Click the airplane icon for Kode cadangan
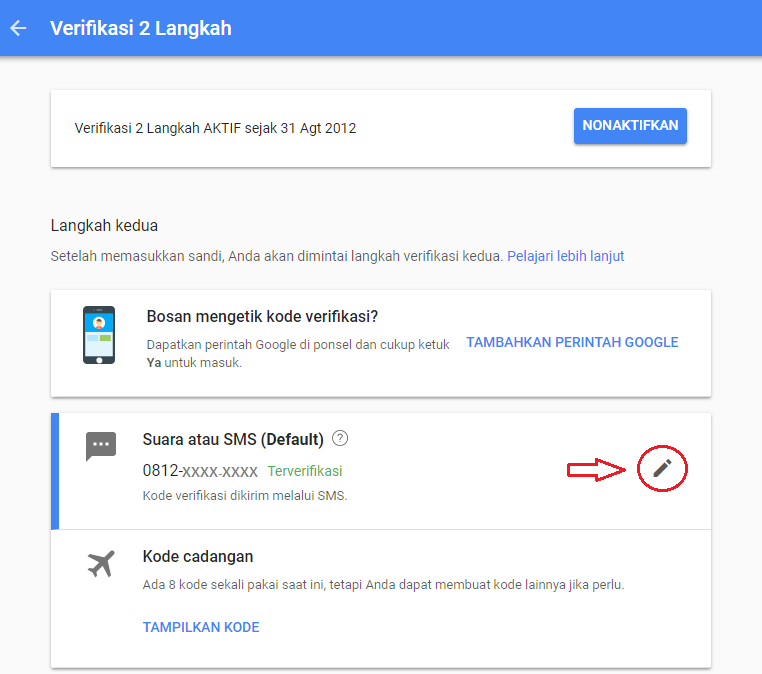 point(101,564)
